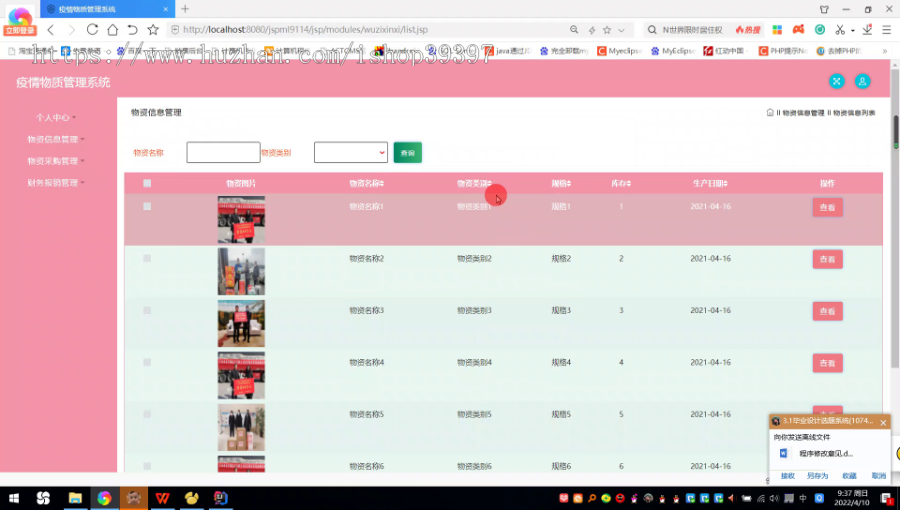The image size is (900, 510).
Task: Open a new browser tab
Action: coord(185,9)
